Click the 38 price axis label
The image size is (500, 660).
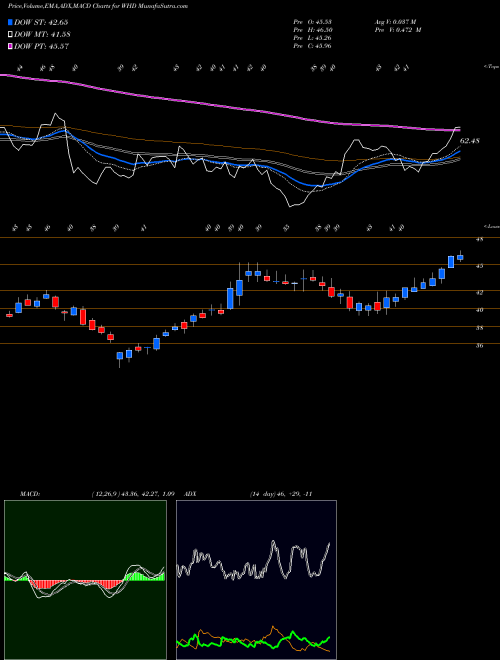click(479, 328)
